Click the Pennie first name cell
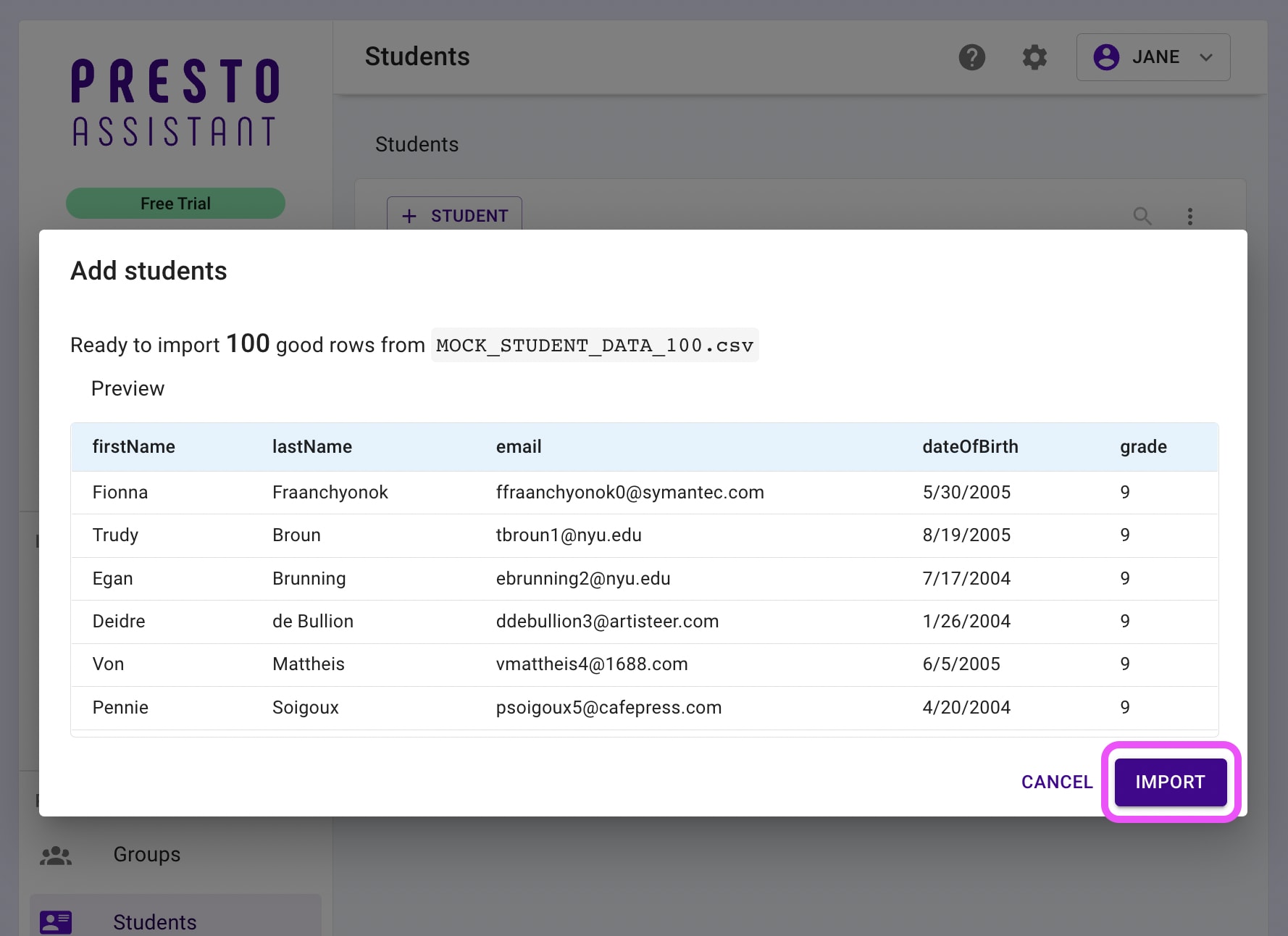1288x936 pixels. point(120,708)
